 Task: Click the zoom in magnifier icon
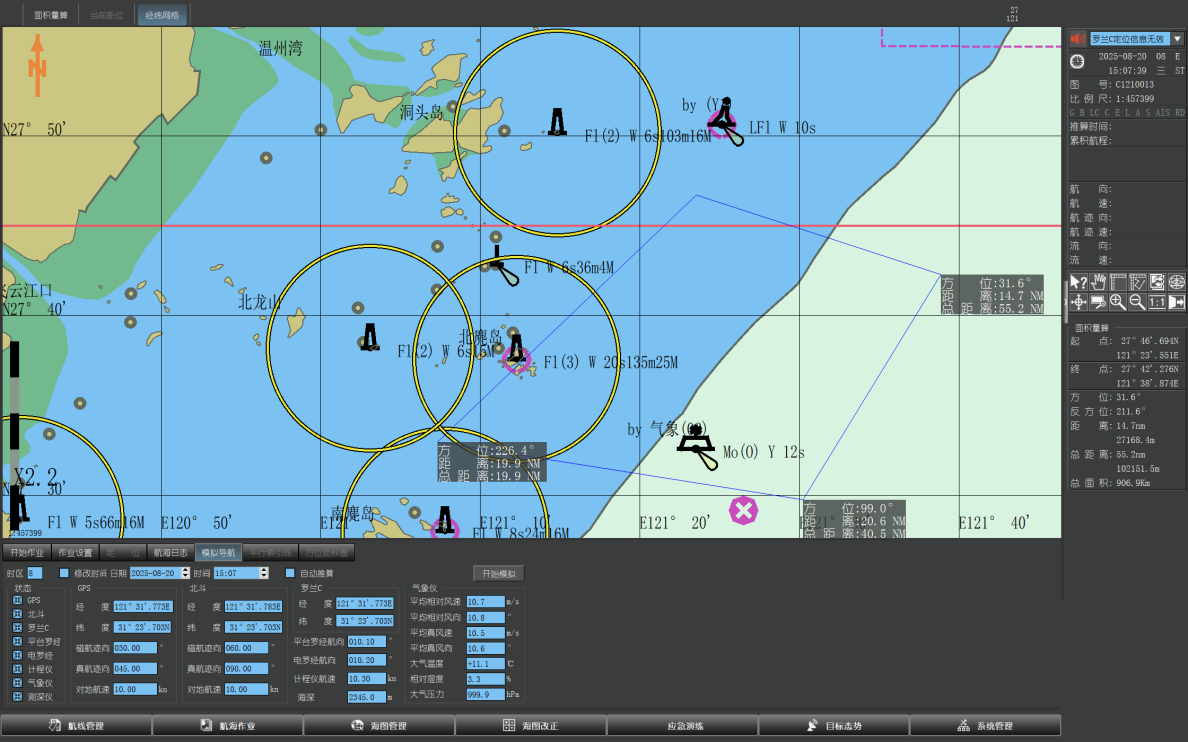point(1117,301)
